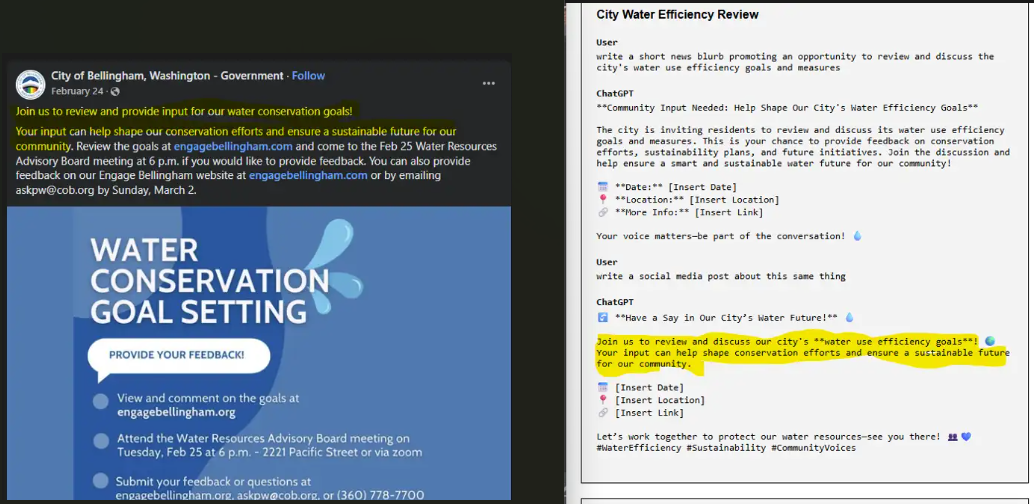Click the bullet circle beside "View and comment"
Screen dimensions: 1034x504
(x=100, y=403)
